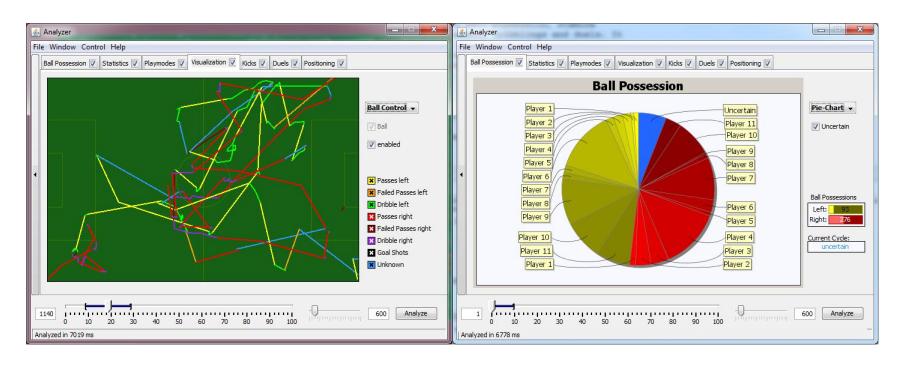Open Control menu in right Analyzer window
Screen dimensions: 904x370
pyautogui.click(x=519, y=47)
